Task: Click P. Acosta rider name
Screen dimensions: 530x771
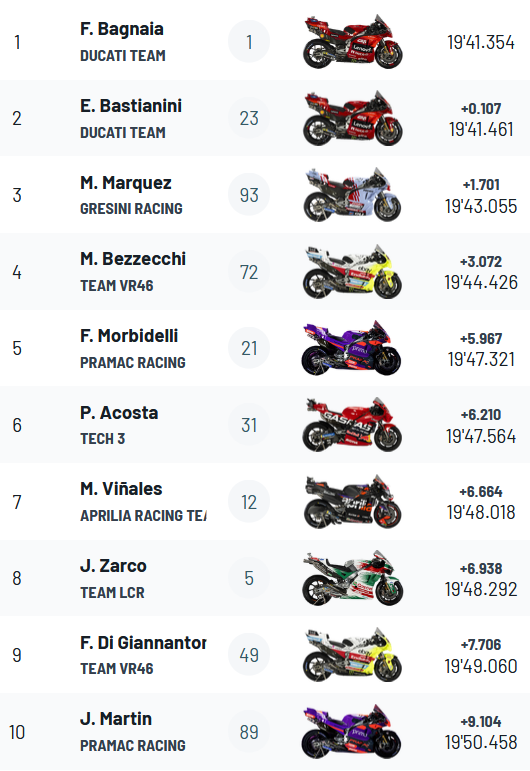Action: 119,413
